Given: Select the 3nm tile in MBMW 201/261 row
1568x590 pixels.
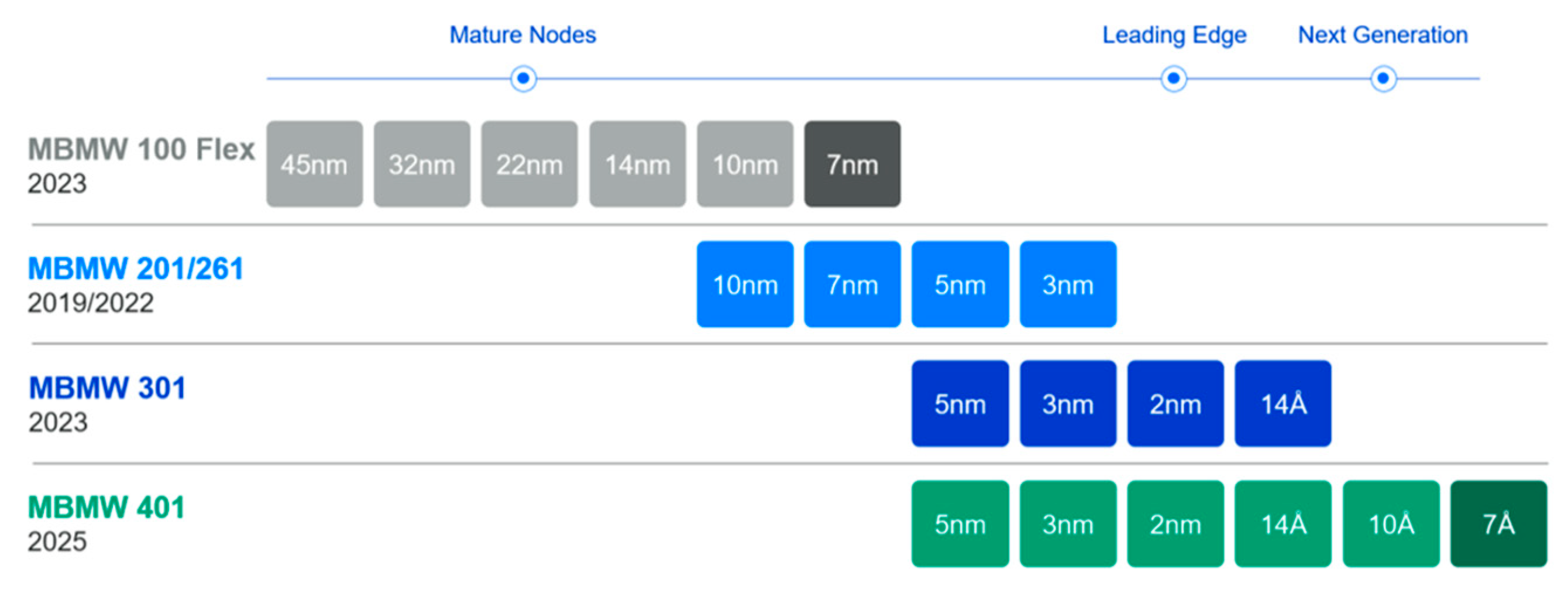Looking at the screenshot, I should tap(1068, 284).
